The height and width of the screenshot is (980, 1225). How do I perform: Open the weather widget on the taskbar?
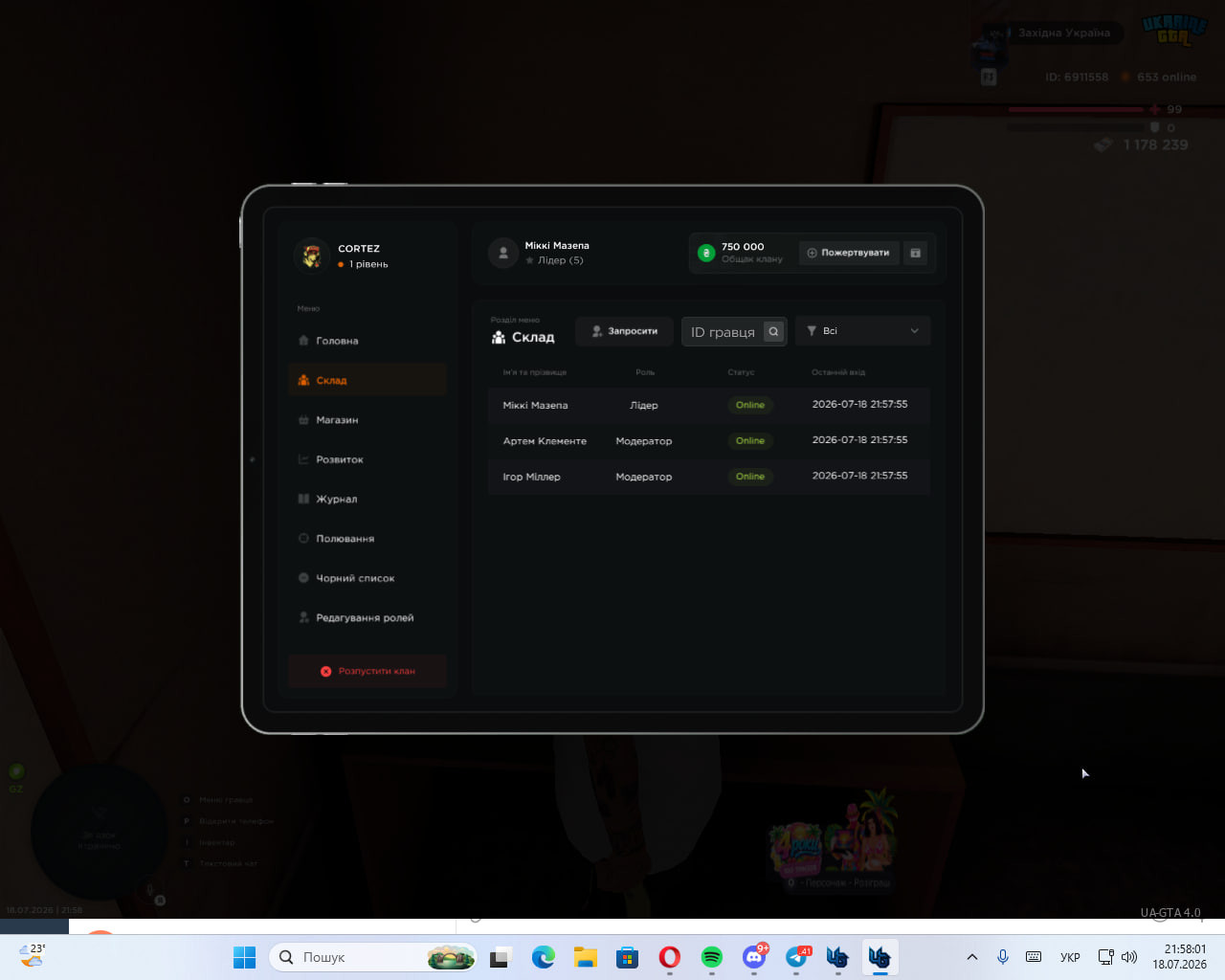tap(33, 955)
